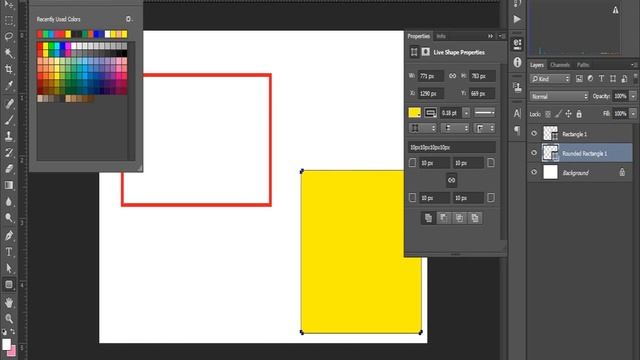Switch to the Paths tab
This screenshot has width=640, height=360.
(583, 65)
